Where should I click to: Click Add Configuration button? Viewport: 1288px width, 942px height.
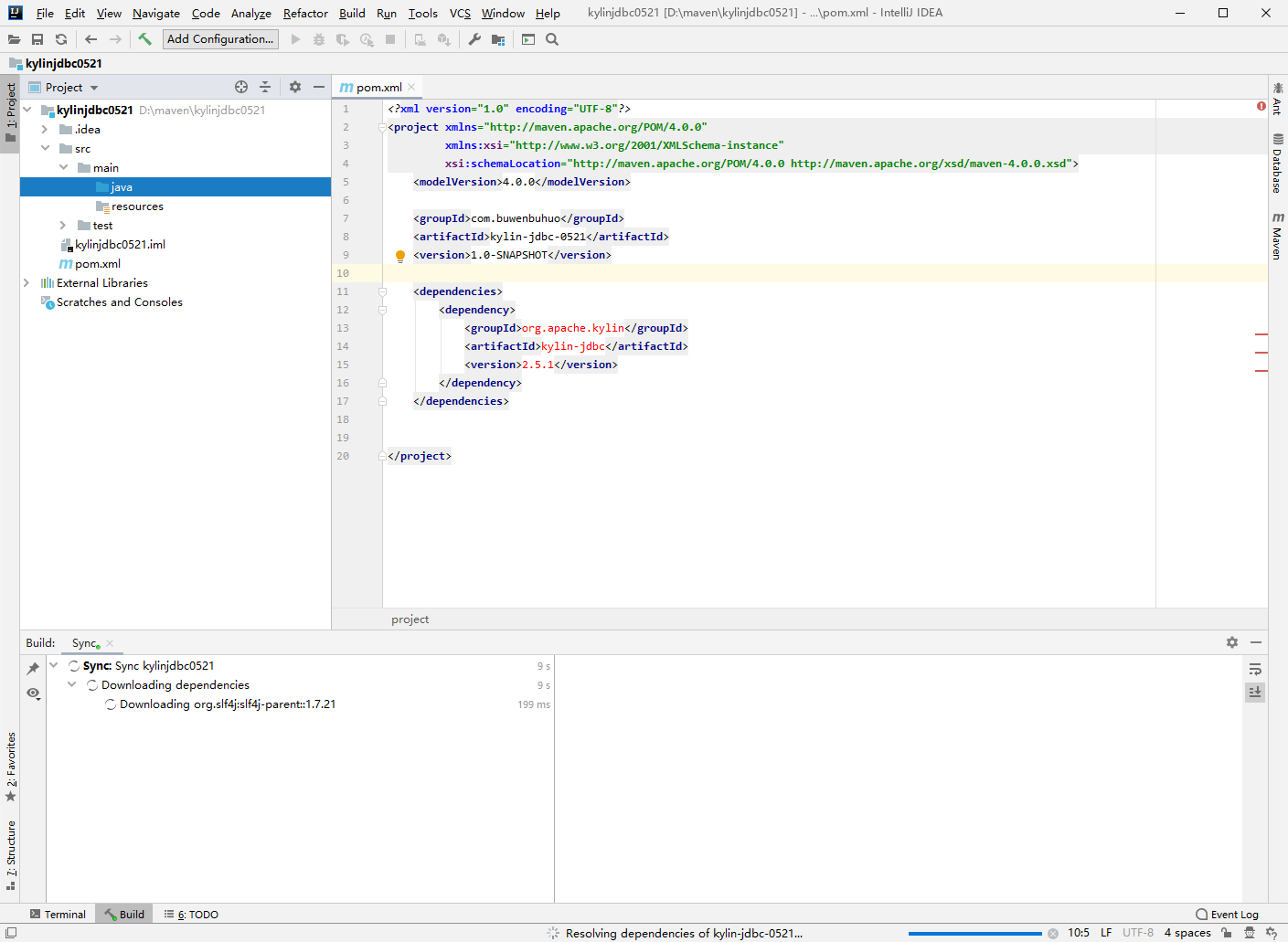click(x=220, y=39)
